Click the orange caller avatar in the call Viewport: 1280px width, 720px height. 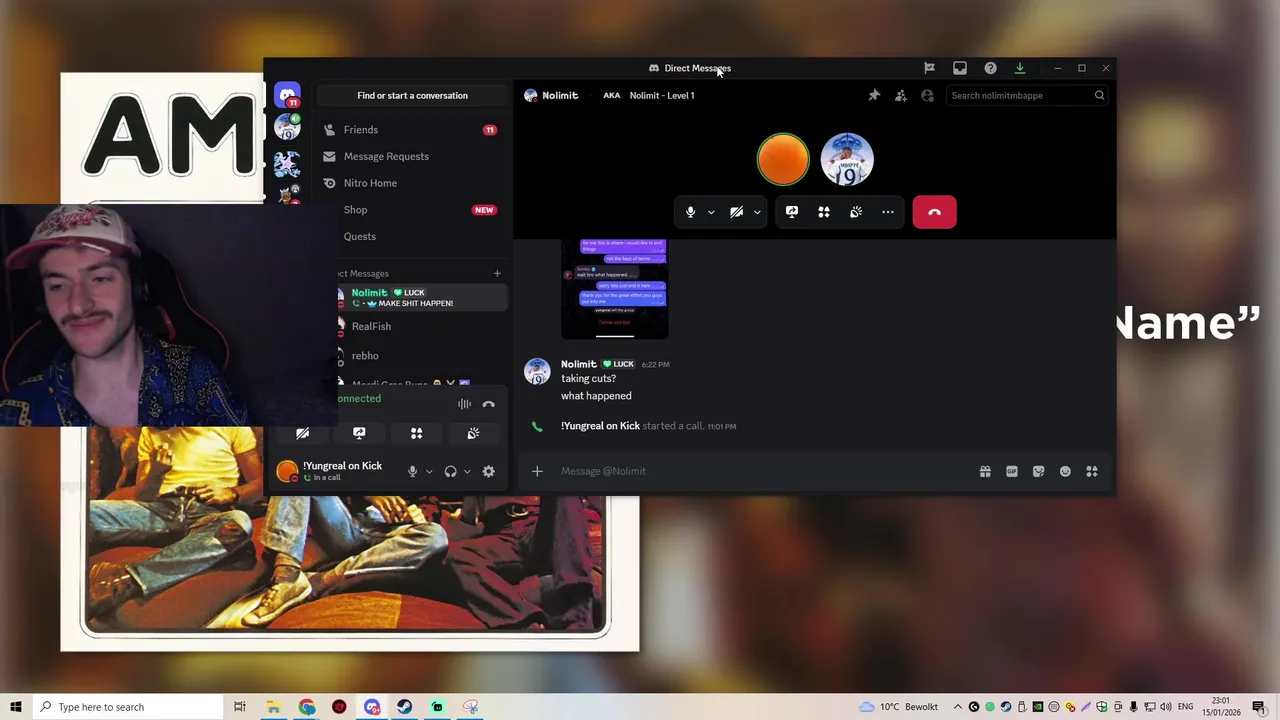[x=783, y=159]
